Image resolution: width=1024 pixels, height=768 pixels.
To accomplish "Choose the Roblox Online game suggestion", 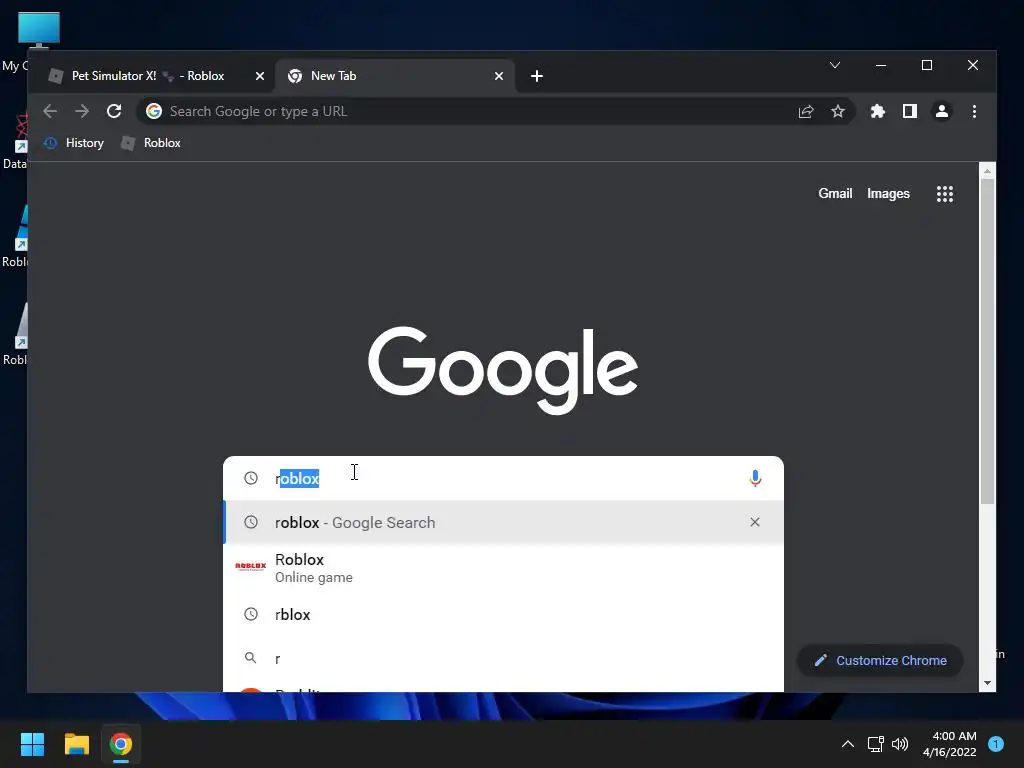I will pos(503,568).
